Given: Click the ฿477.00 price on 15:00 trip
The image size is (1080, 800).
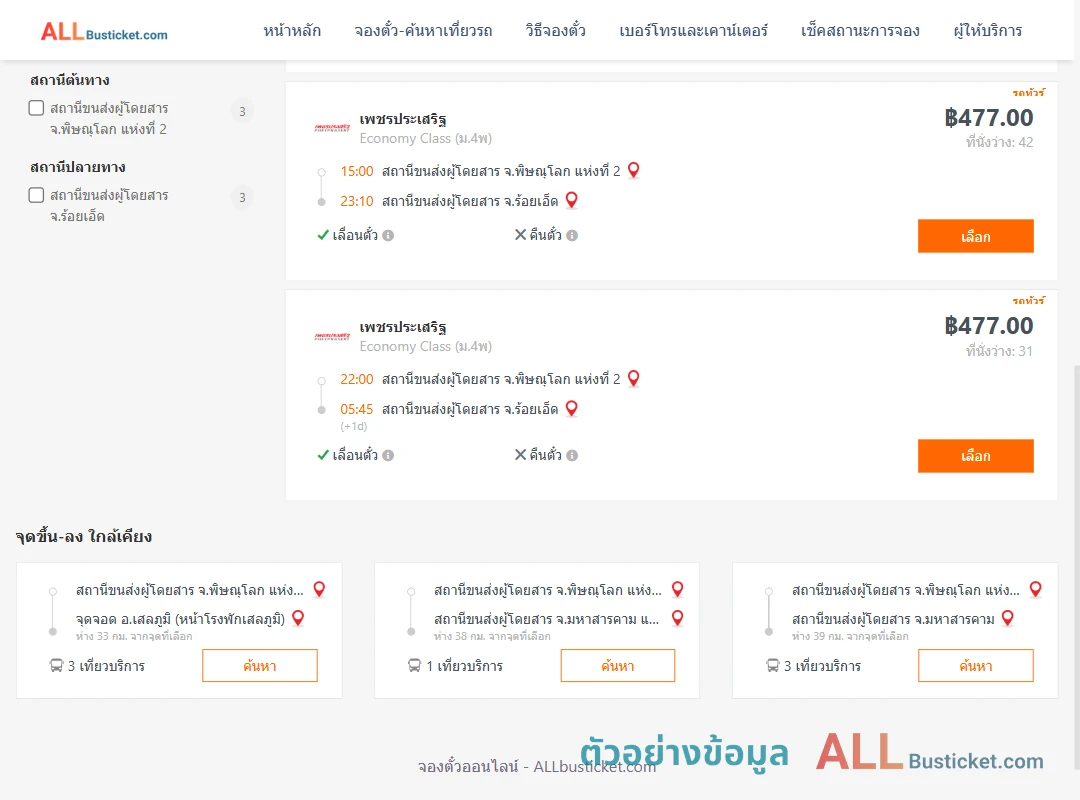Looking at the screenshot, I should pyautogui.click(x=988, y=118).
